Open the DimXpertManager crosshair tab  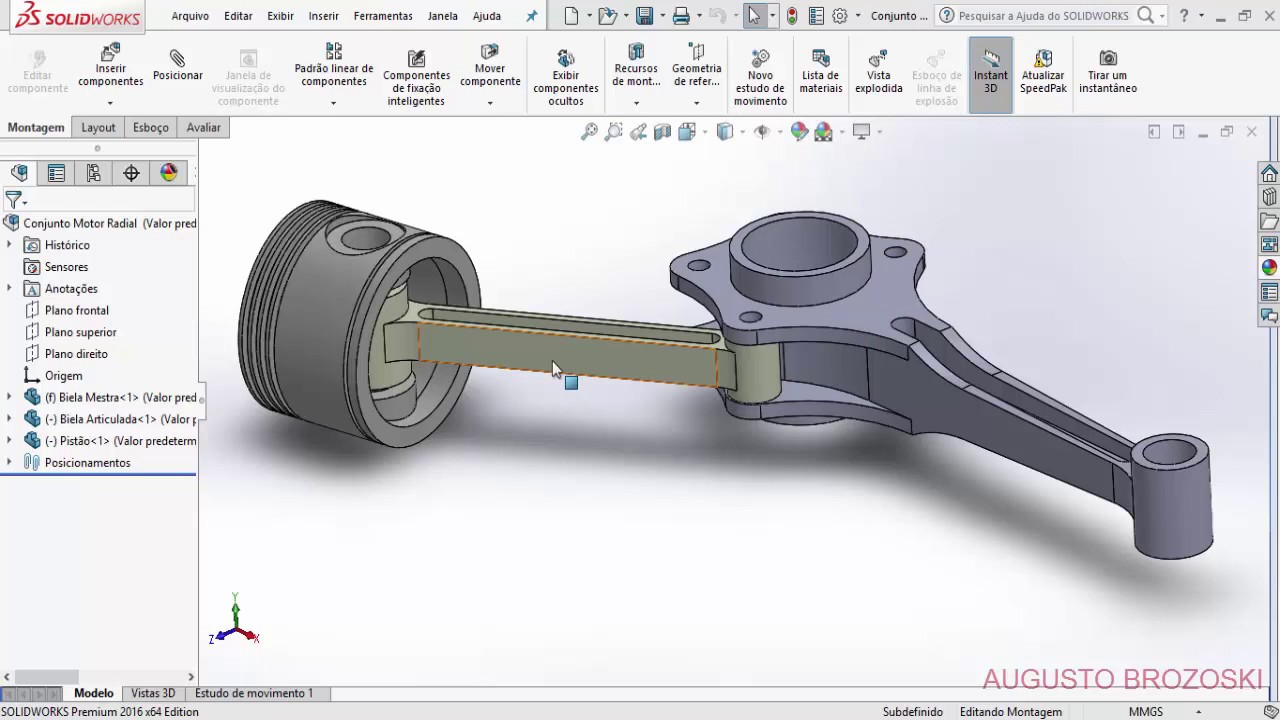pos(131,173)
